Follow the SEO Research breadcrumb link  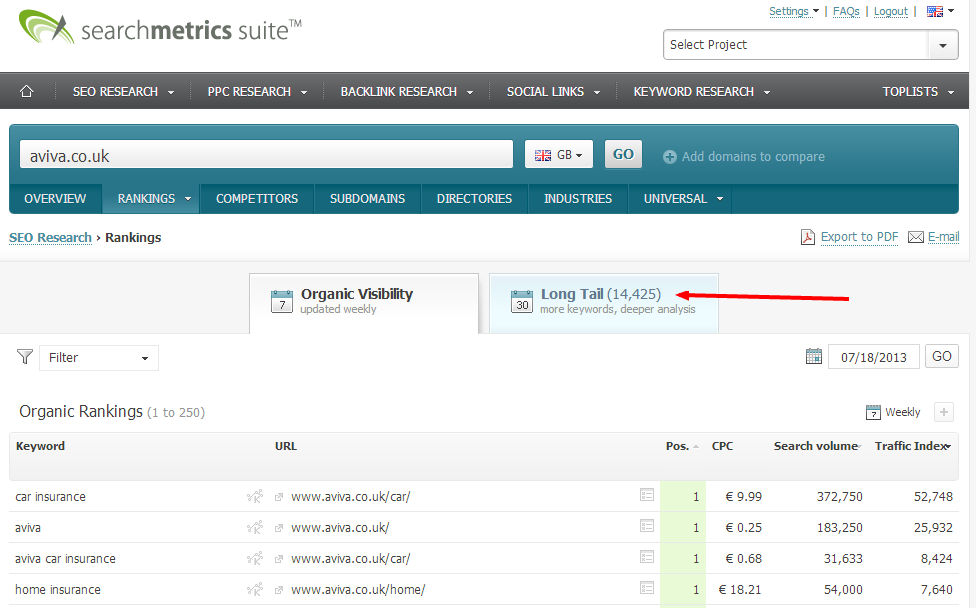tap(50, 238)
